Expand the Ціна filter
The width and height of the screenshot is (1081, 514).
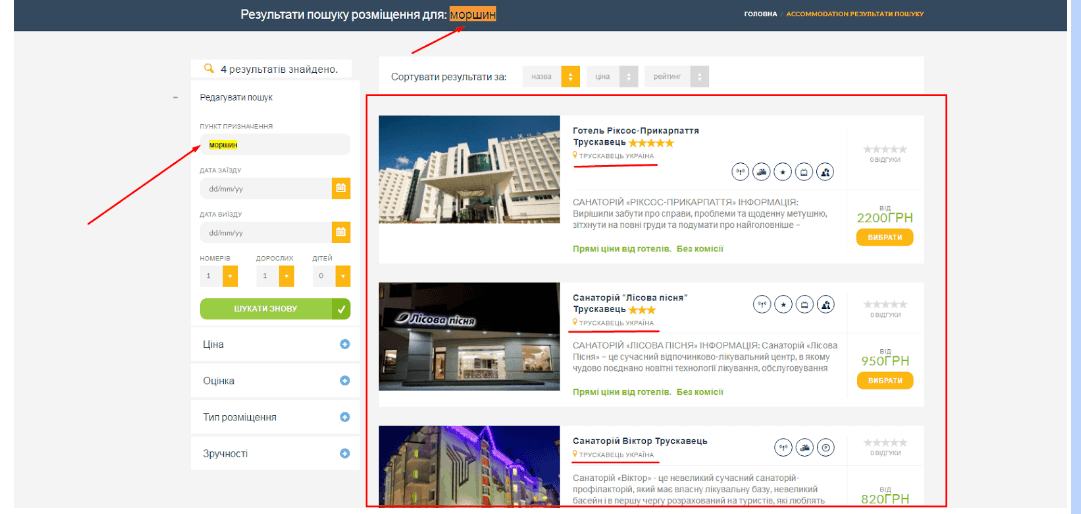click(345, 345)
